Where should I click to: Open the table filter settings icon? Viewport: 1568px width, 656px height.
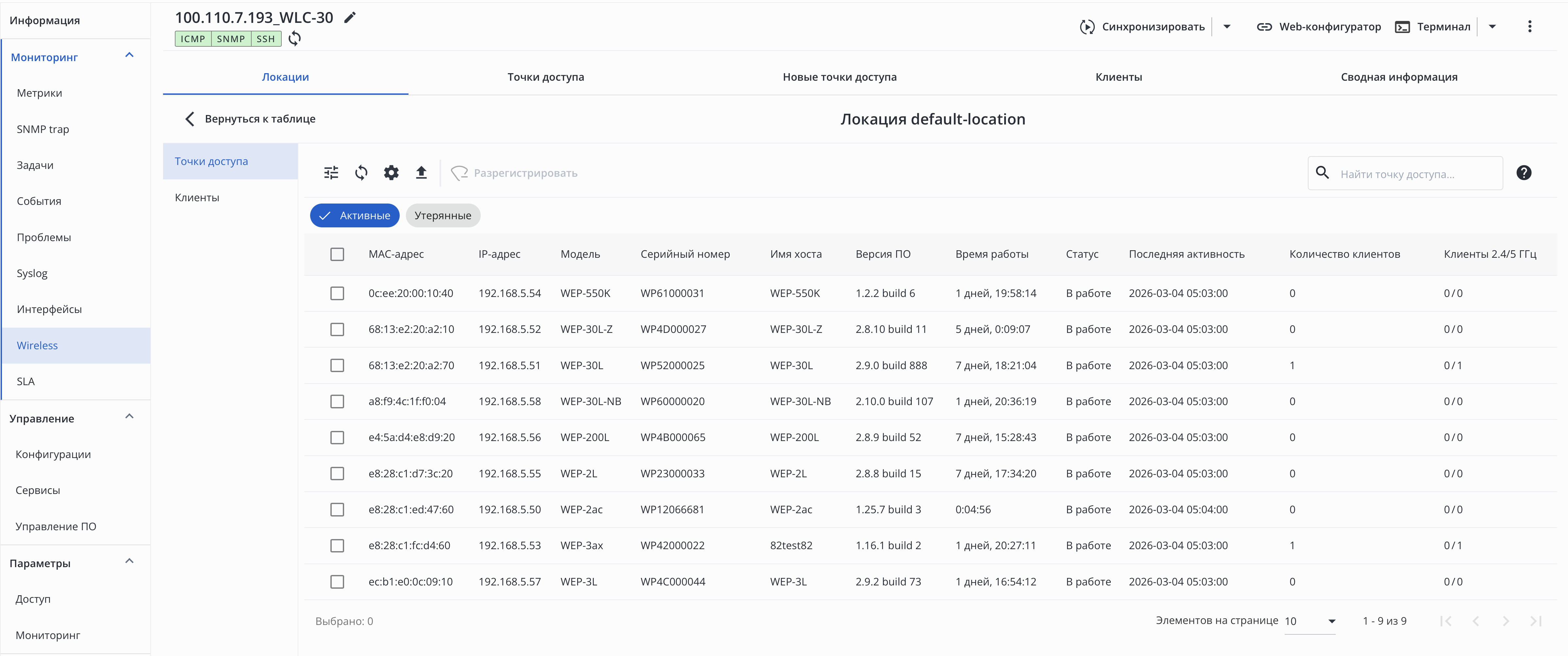click(331, 173)
